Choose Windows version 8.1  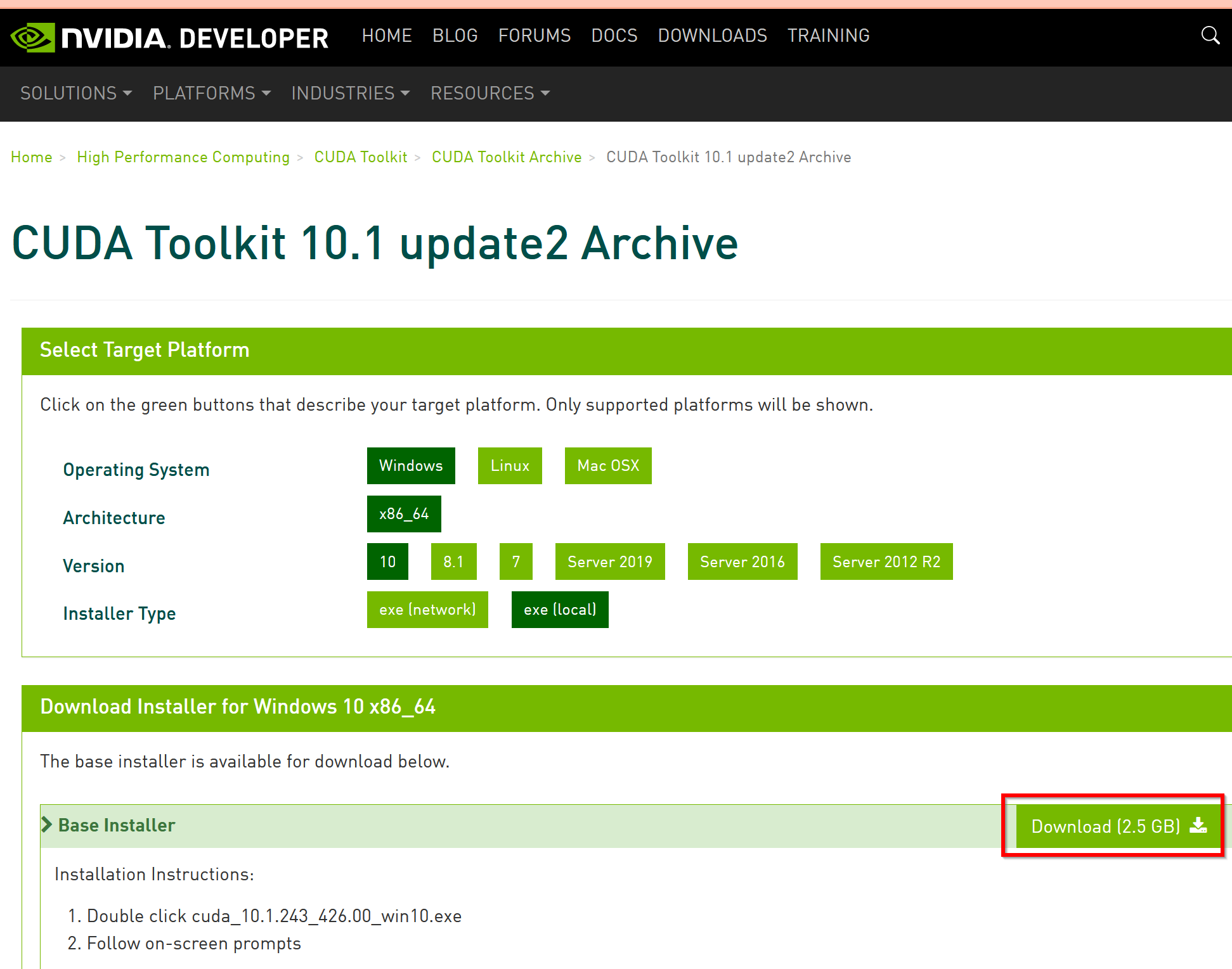click(x=453, y=562)
